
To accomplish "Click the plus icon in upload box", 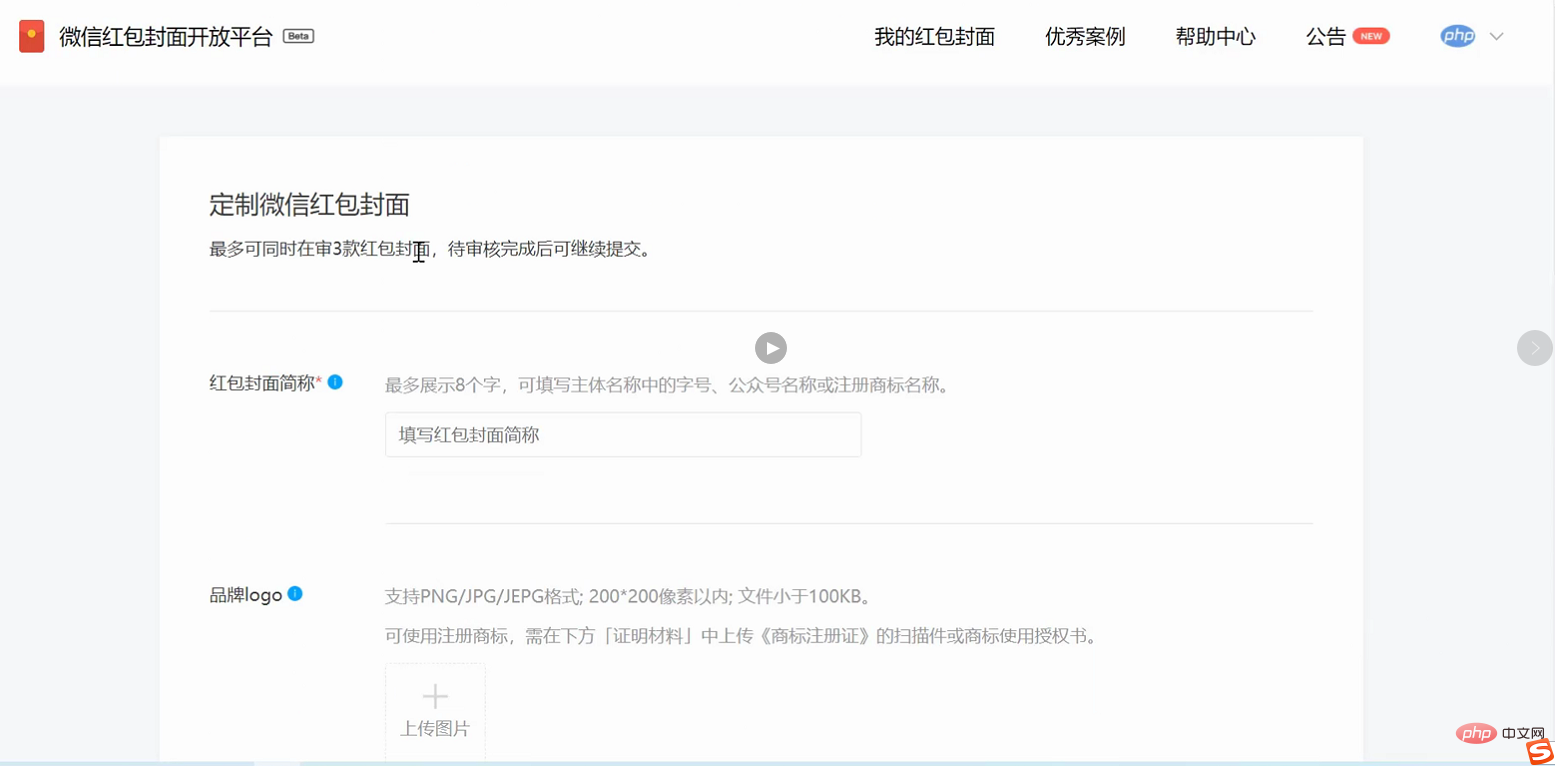I will click(x=435, y=696).
